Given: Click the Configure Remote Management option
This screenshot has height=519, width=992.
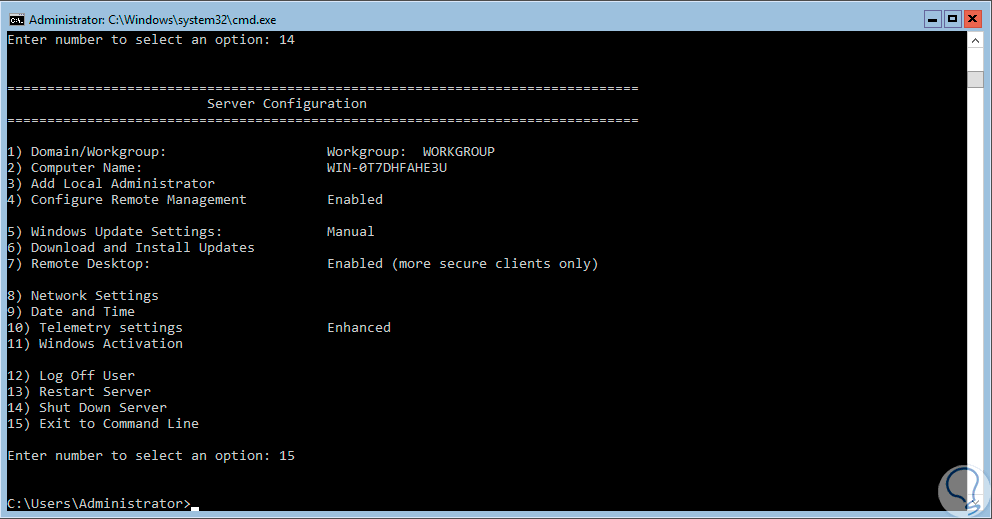Looking at the screenshot, I should [x=126, y=200].
